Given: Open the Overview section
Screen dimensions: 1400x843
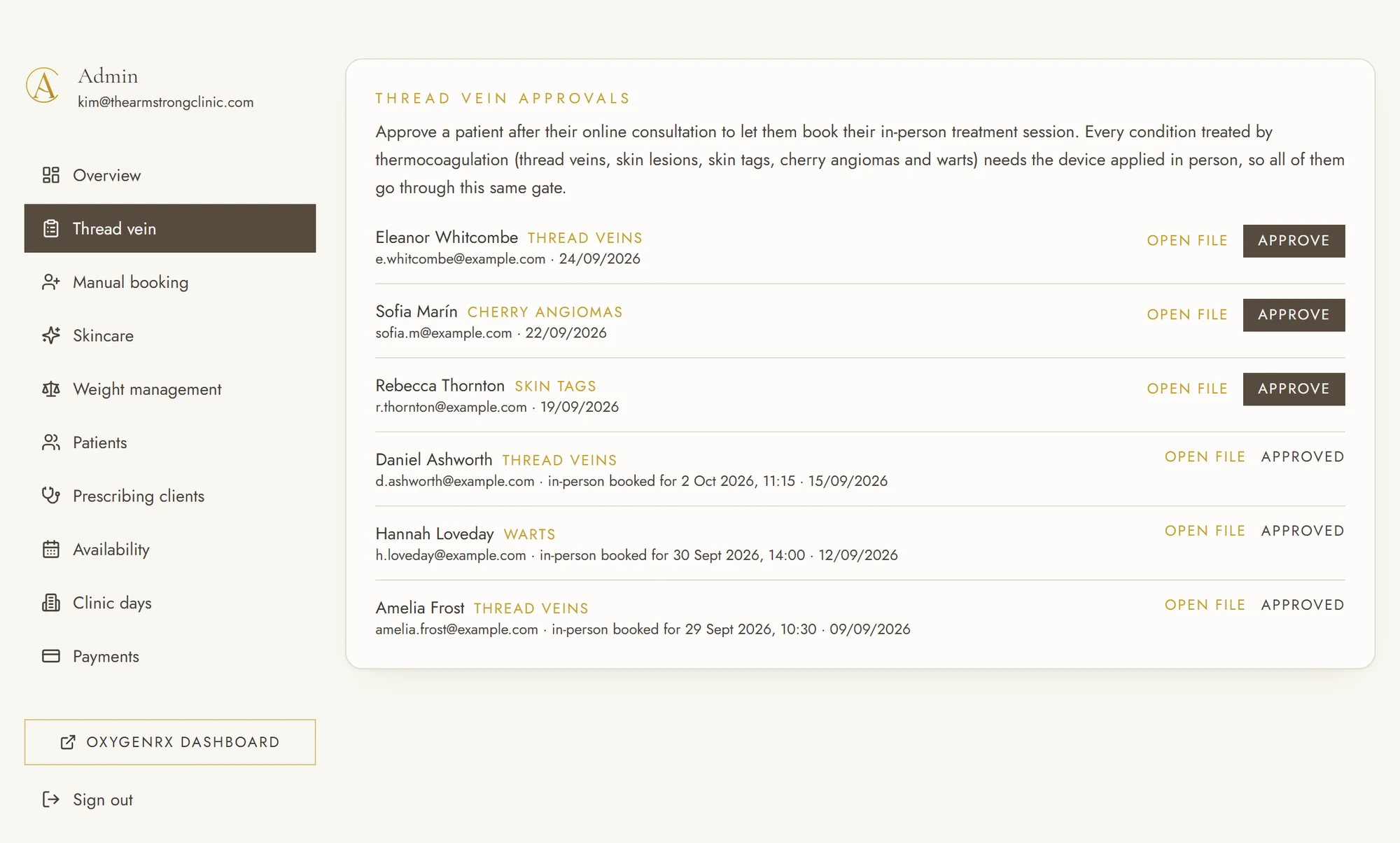Looking at the screenshot, I should (170, 175).
